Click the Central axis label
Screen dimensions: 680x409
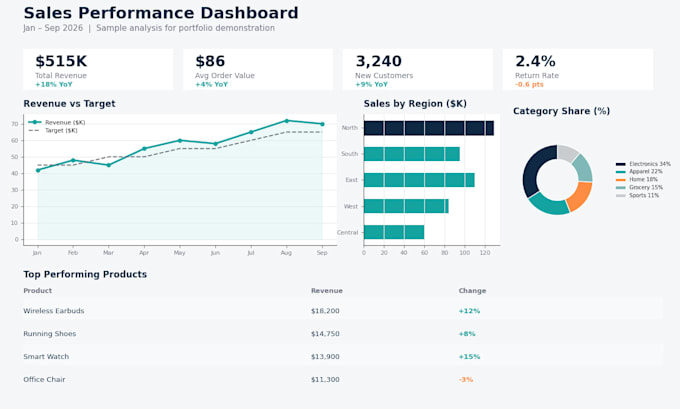pos(347,232)
